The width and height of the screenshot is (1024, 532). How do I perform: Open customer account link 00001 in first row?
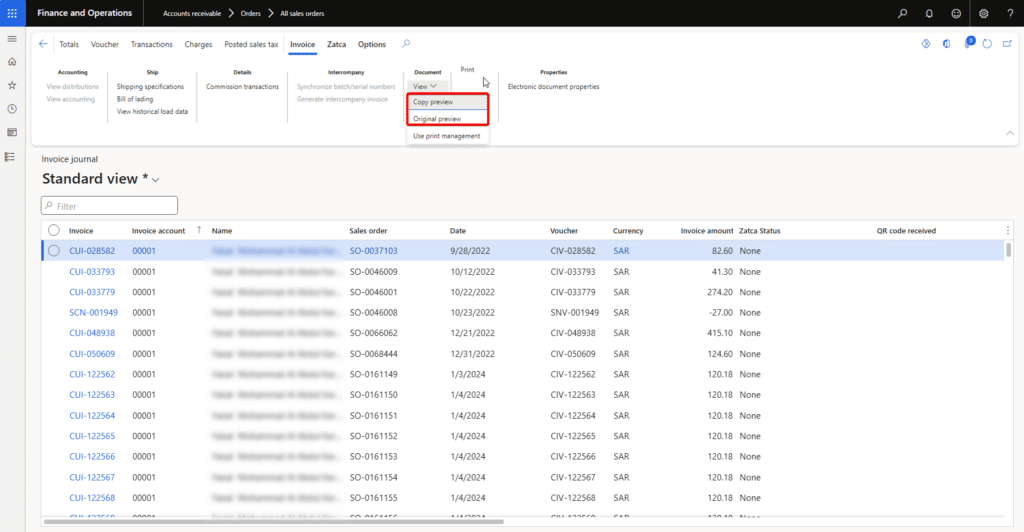click(x=144, y=251)
